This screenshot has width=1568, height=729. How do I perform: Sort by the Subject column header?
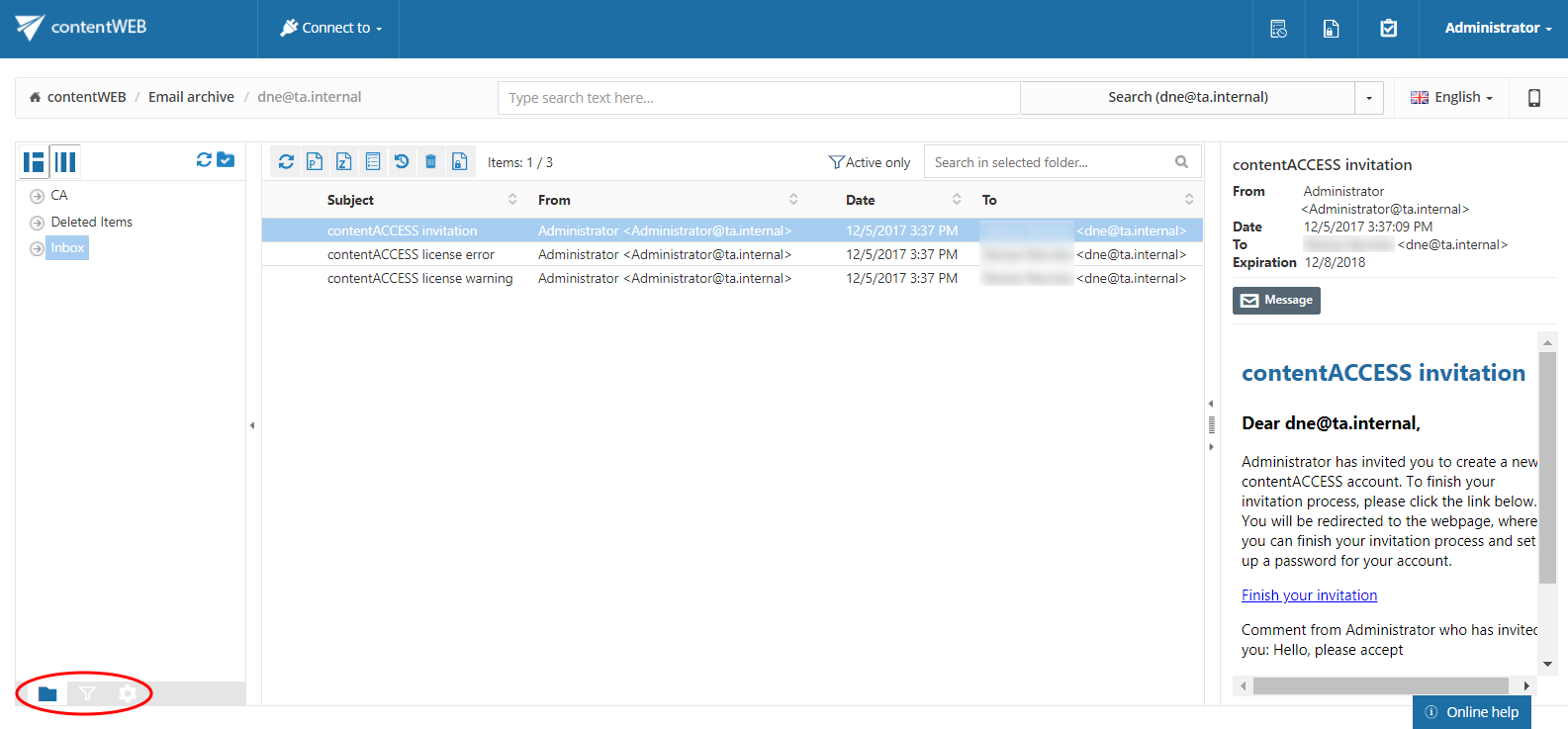[350, 200]
